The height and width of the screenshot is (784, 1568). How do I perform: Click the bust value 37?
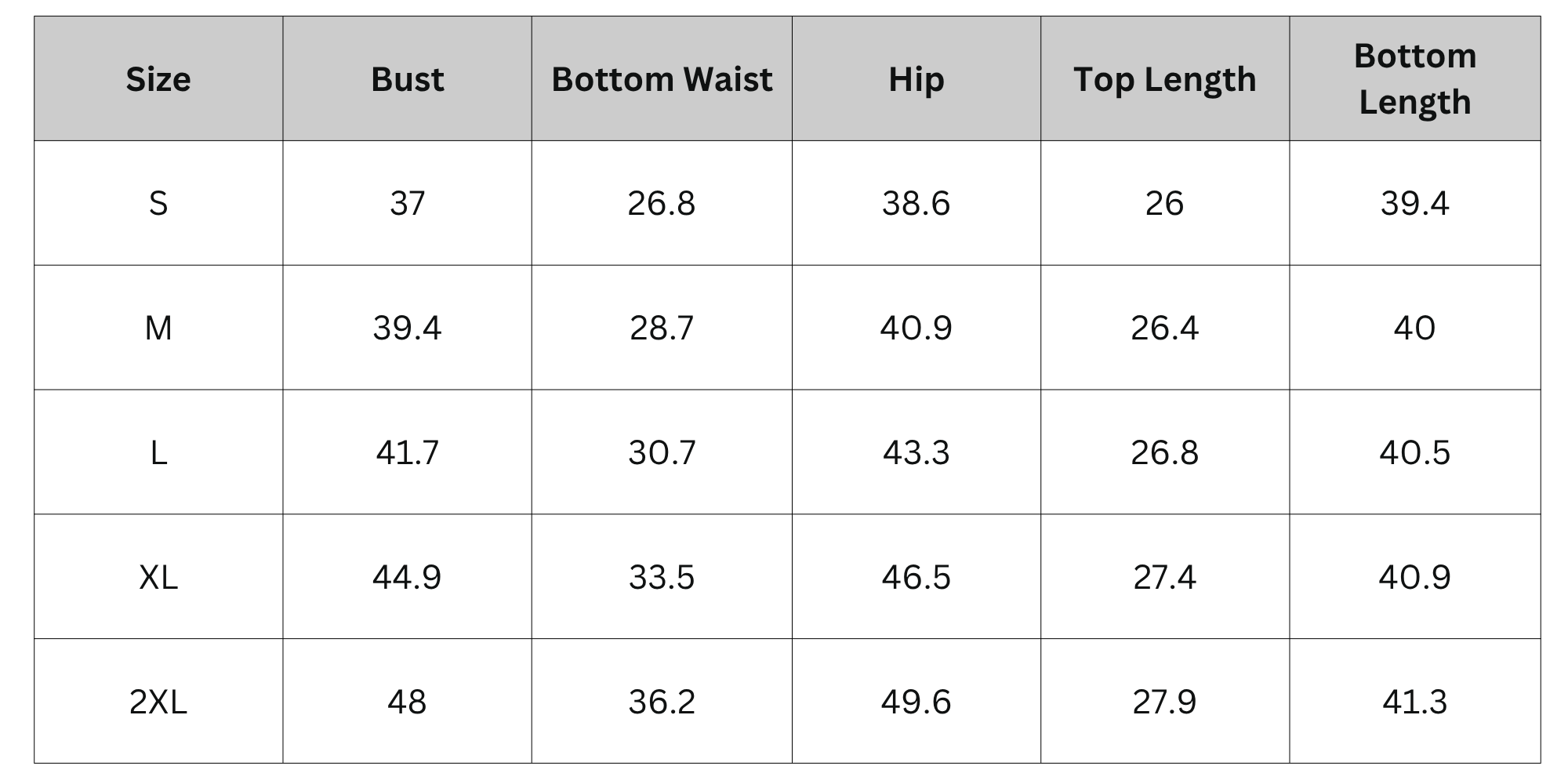pyautogui.click(x=407, y=204)
